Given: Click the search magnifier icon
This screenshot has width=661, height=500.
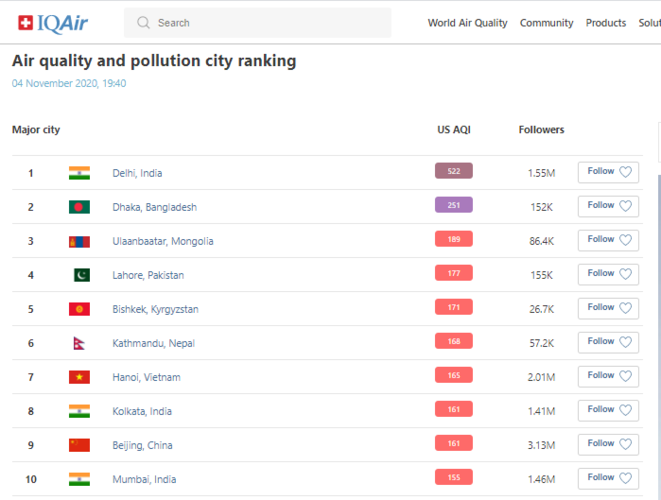Looking at the screenshot, I should click(144, 23).
